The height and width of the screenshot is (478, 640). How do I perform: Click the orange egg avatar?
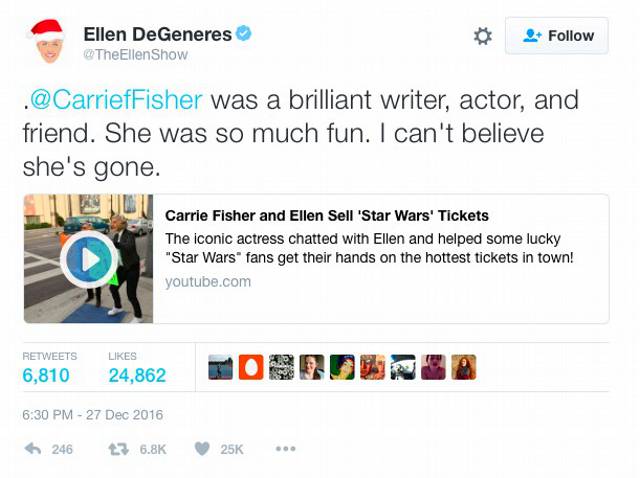pos(251,367)
